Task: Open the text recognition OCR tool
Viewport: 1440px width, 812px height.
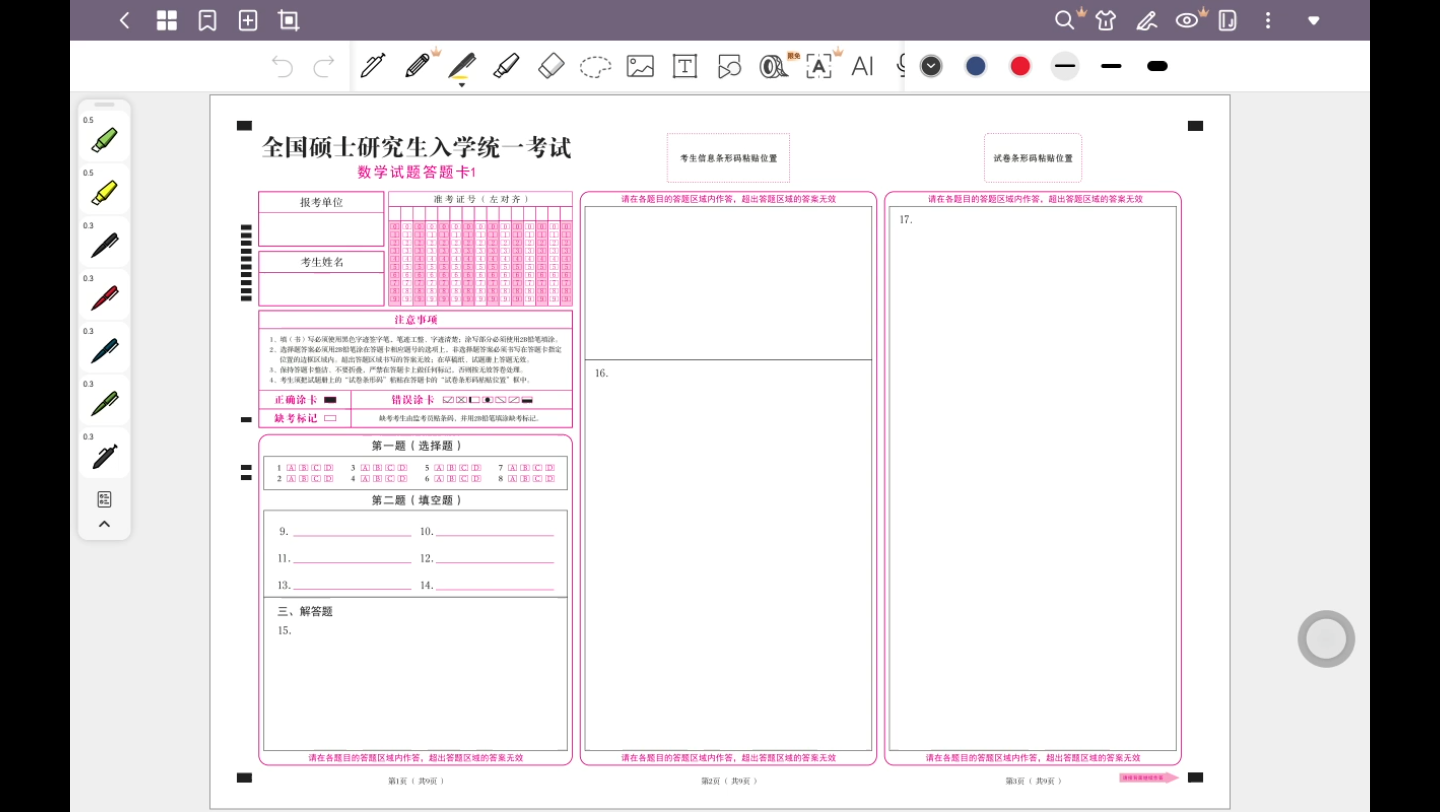Action: pyautogui.click(x=819, y=66)
